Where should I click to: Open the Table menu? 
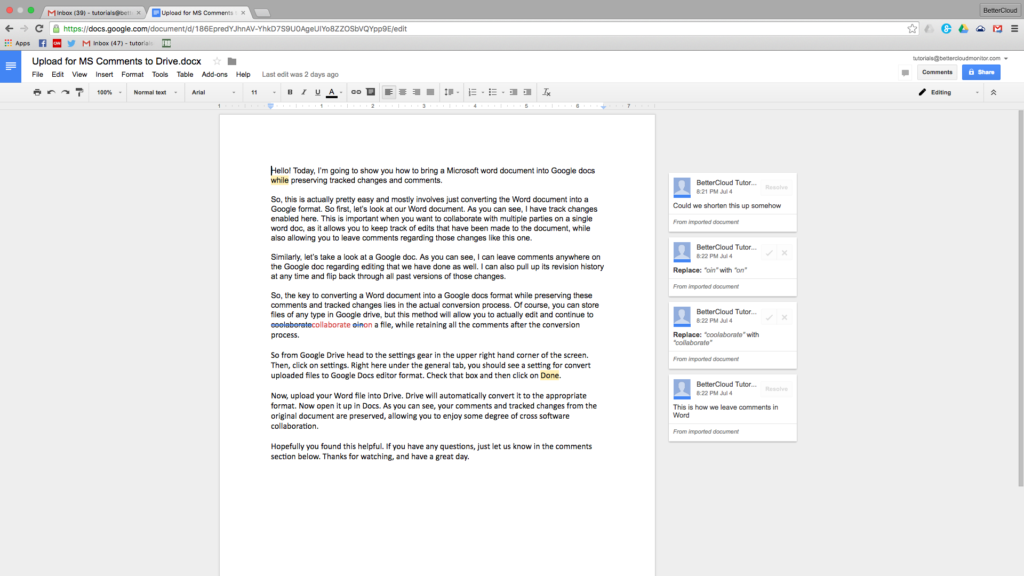pyautogui.click(x=185, y=74)
